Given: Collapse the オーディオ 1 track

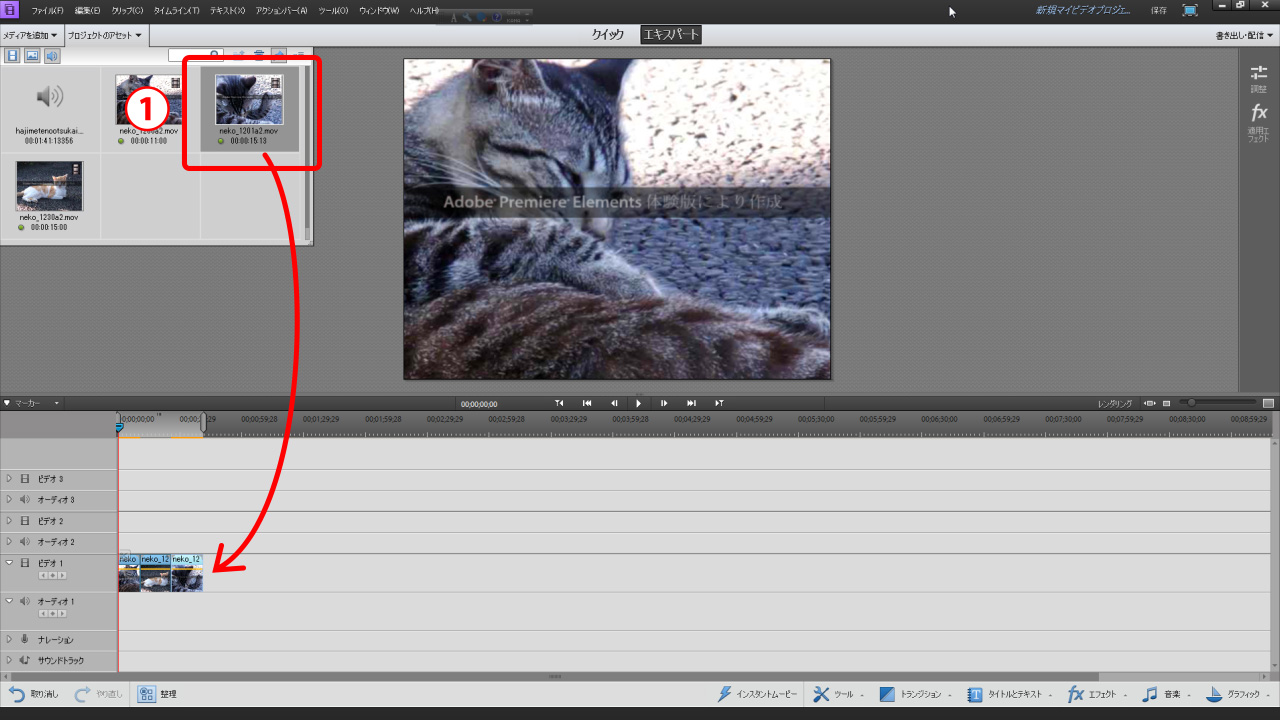Looking at the screenshot, I should [10, 601].
